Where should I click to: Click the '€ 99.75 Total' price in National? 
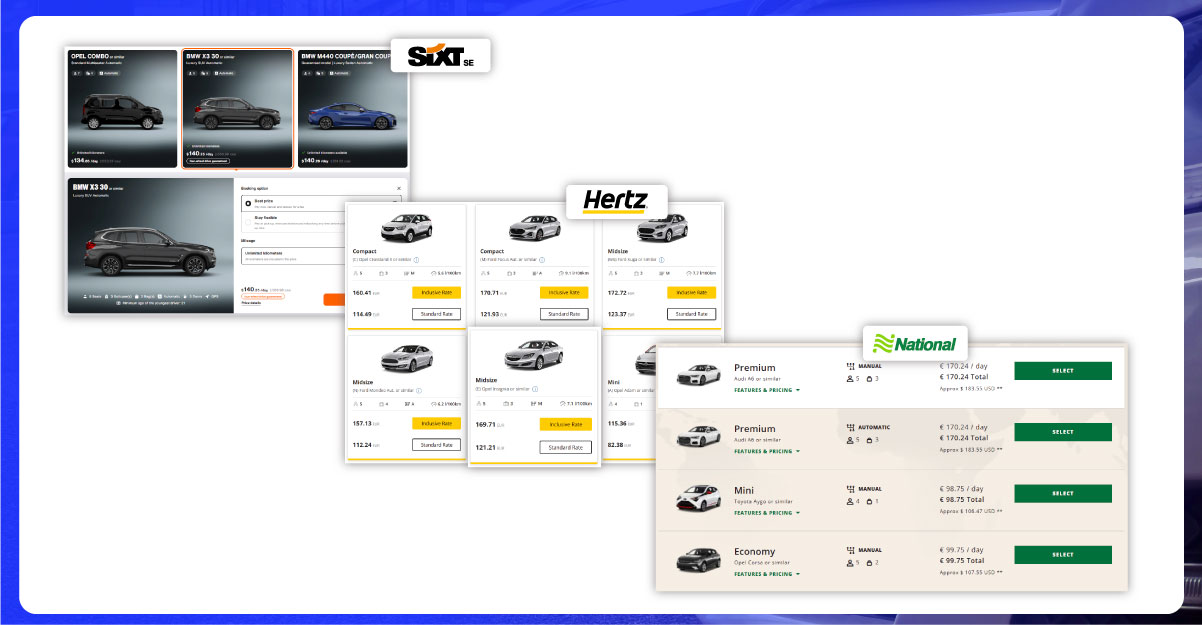pos(962,560)
